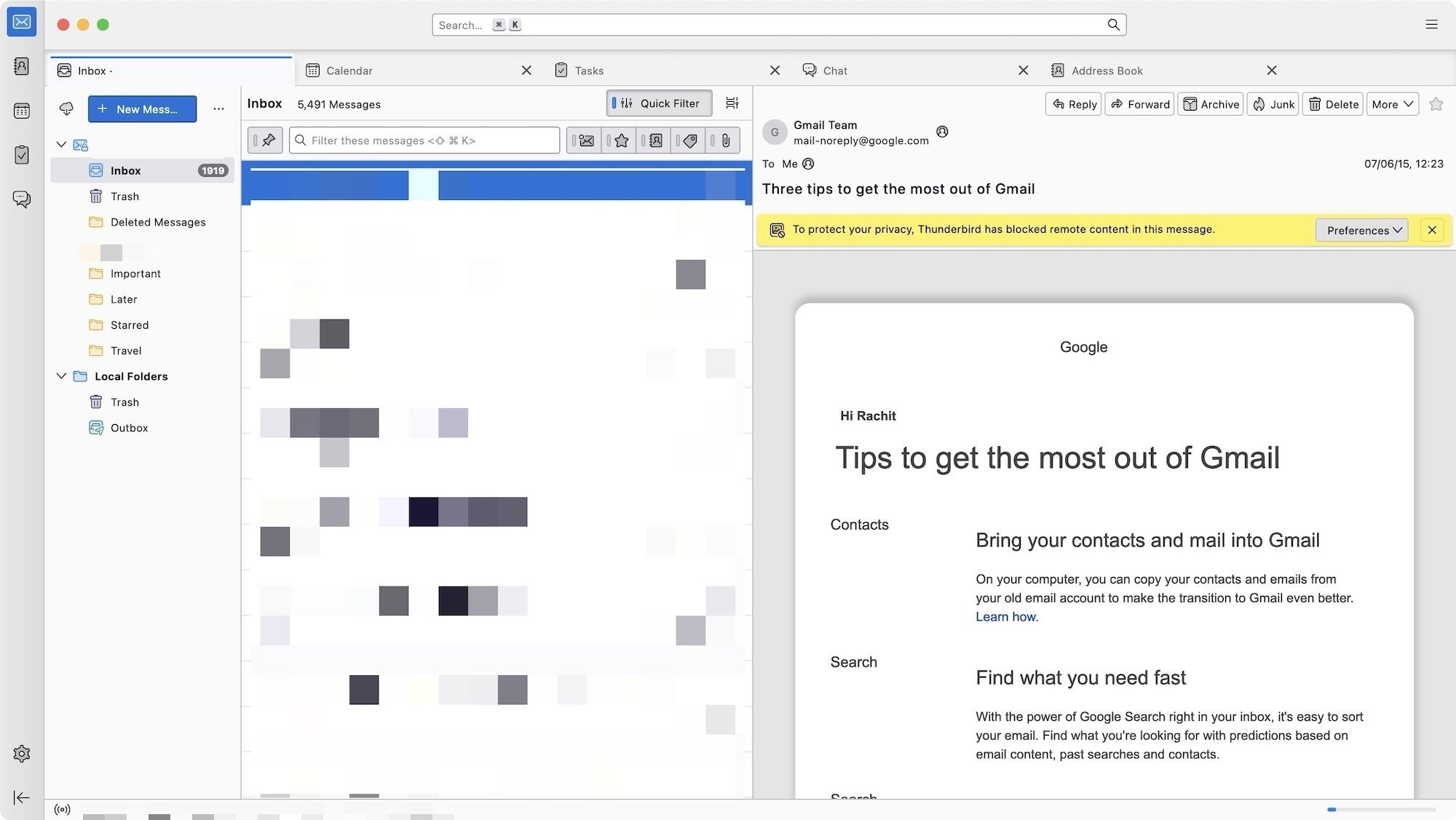This screenshot has width=1456, height=820.
Task: Expand the Preferences dropdown in privacy bar
Action: coord(1362,230)
